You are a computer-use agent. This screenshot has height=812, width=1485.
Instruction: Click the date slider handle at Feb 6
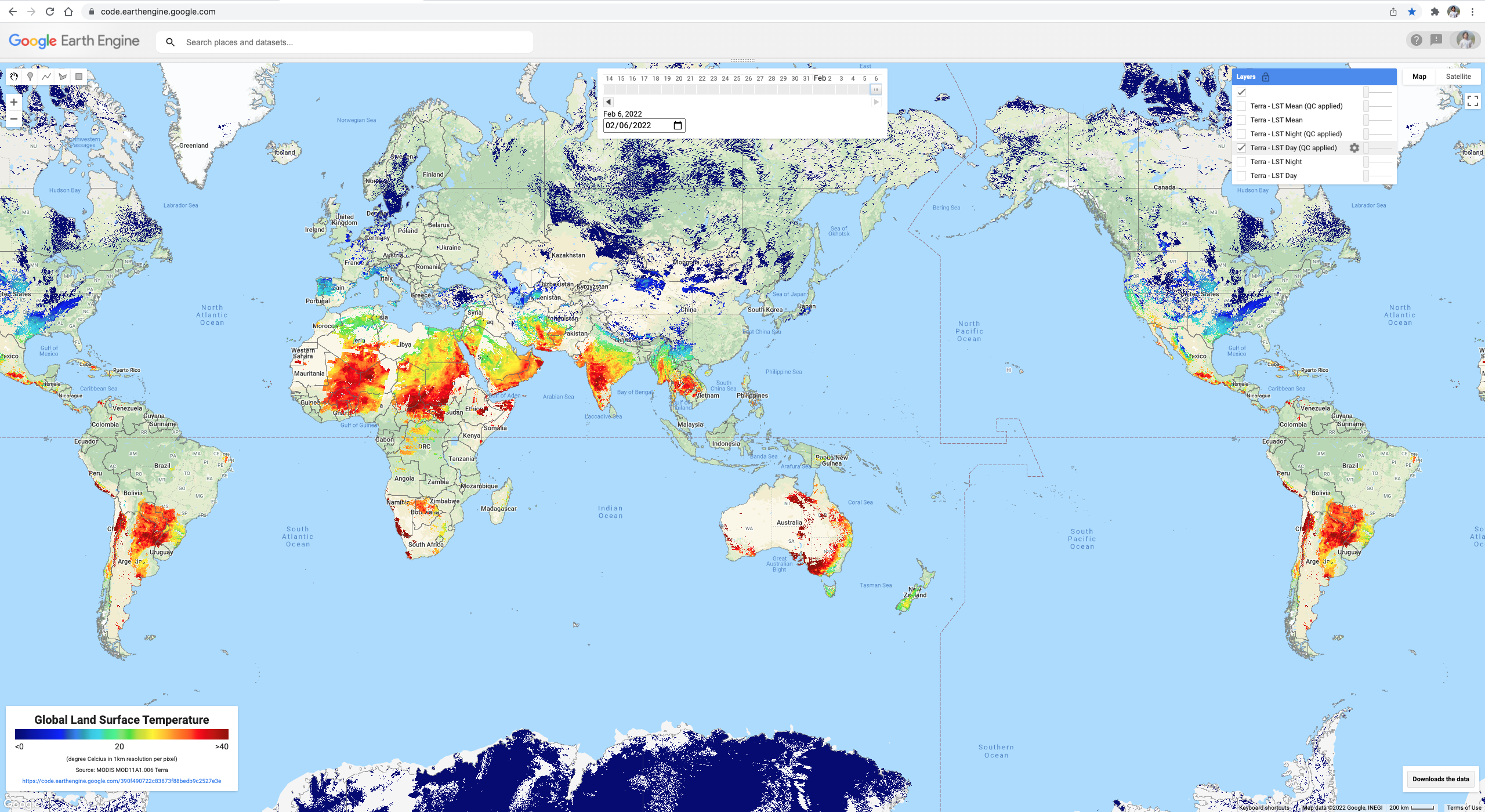[x=876, y=90]
